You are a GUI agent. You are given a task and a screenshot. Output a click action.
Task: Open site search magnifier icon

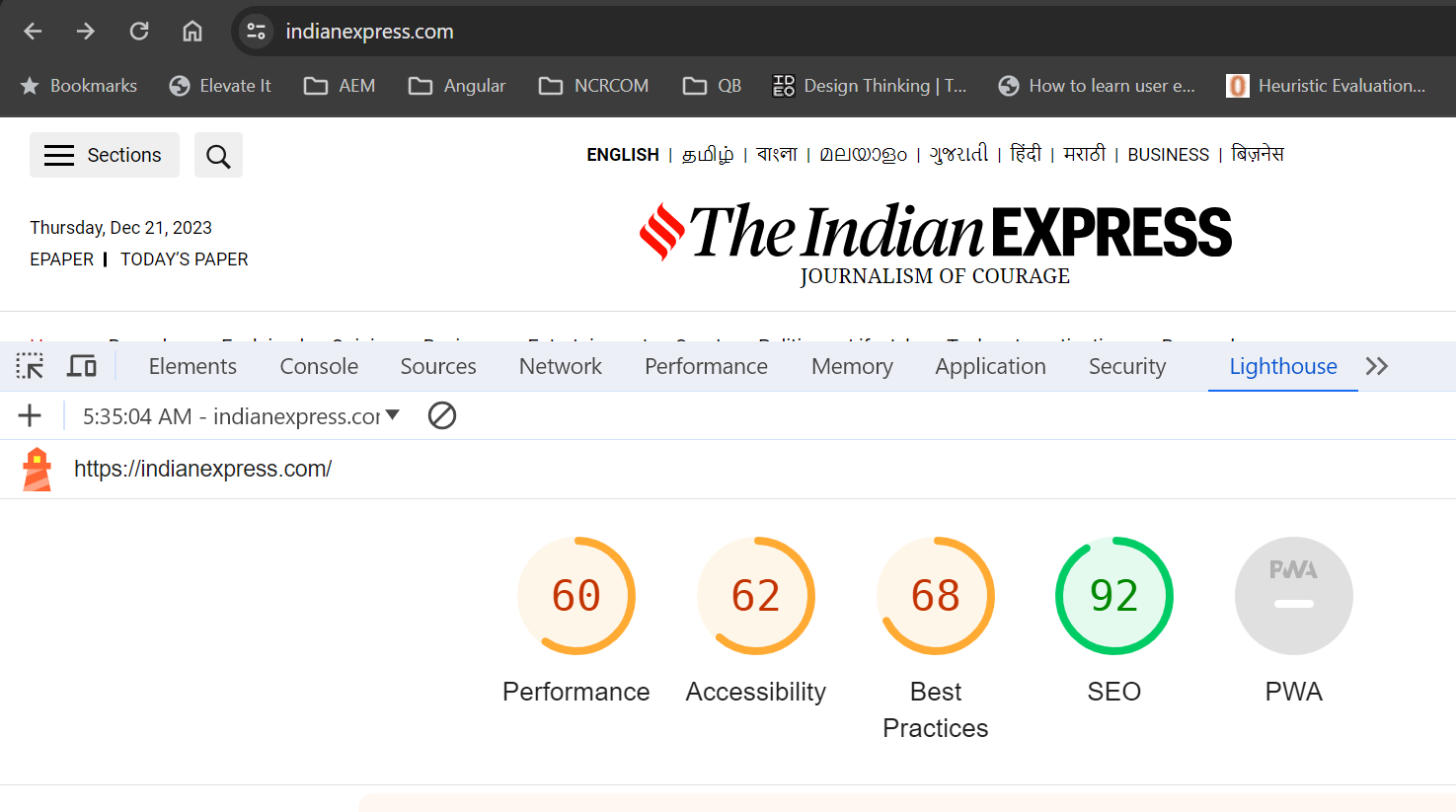coord(218,156)
